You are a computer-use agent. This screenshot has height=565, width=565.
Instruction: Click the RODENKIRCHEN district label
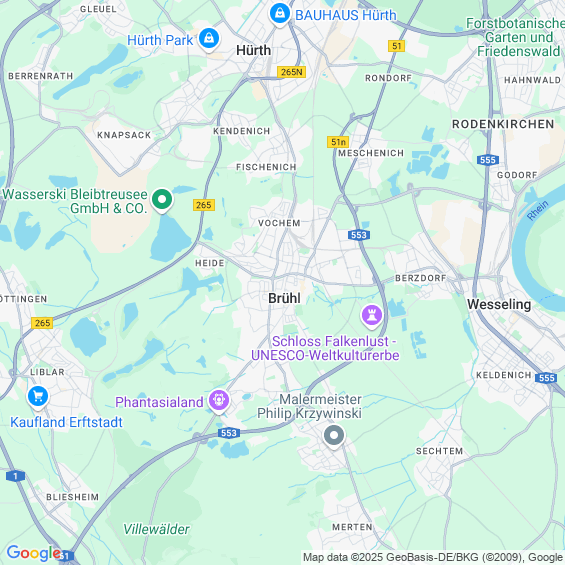(503, 124)
